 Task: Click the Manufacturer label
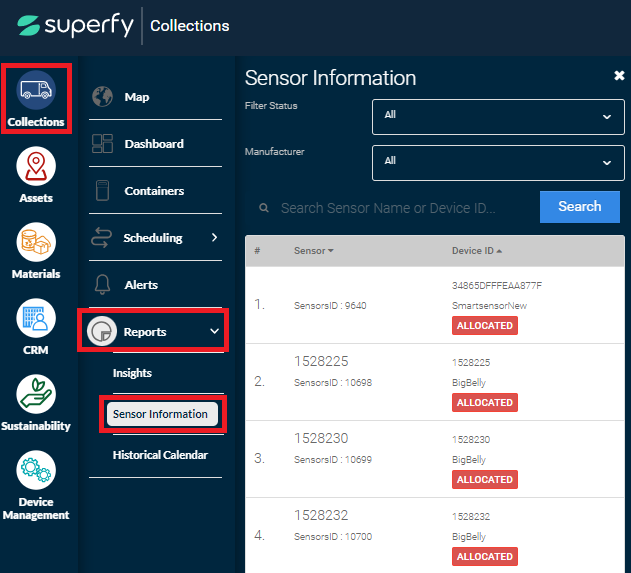click(274, 152)
